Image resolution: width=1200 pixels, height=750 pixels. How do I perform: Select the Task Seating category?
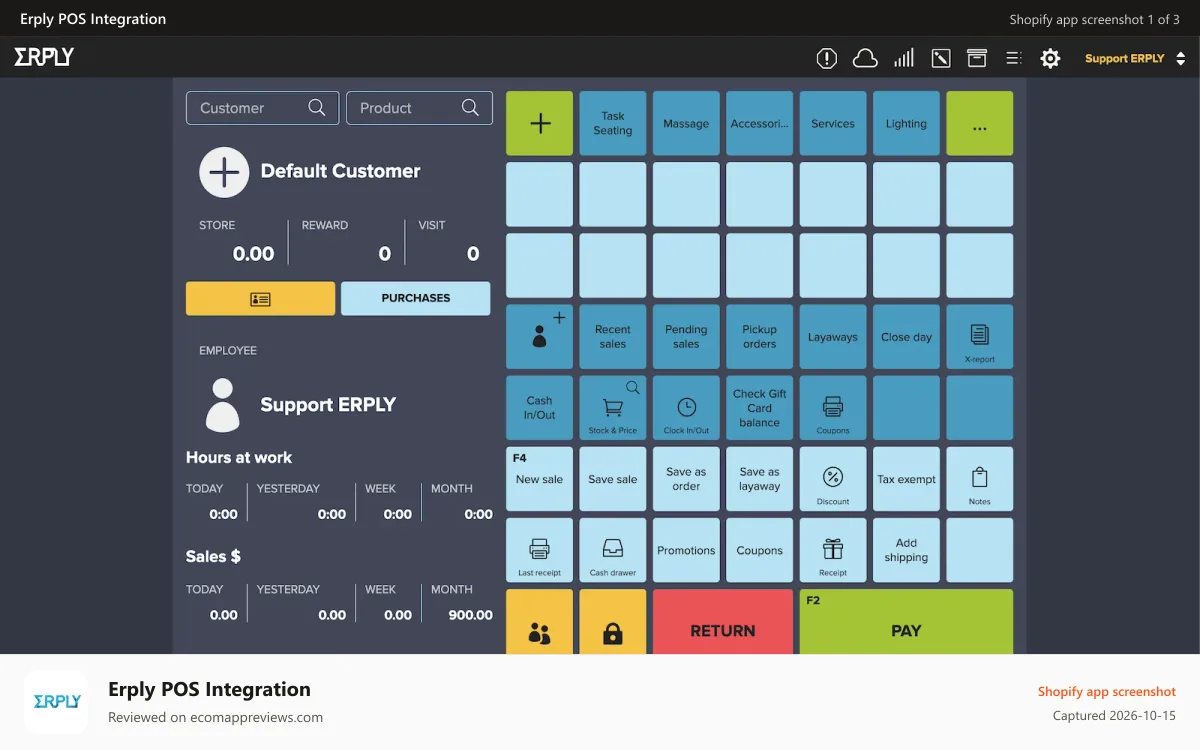pos(613,124)
